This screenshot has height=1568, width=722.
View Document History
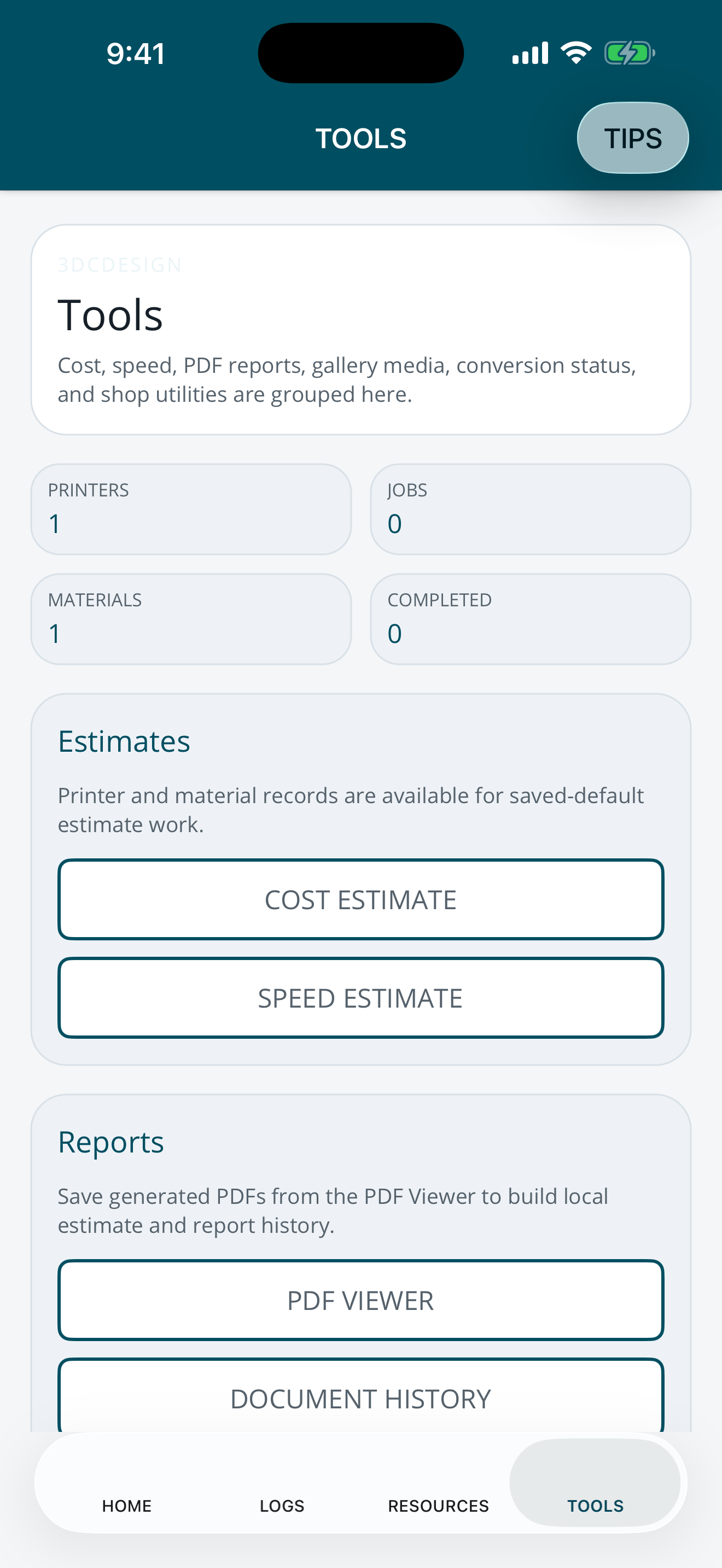tap(360, 1397)
